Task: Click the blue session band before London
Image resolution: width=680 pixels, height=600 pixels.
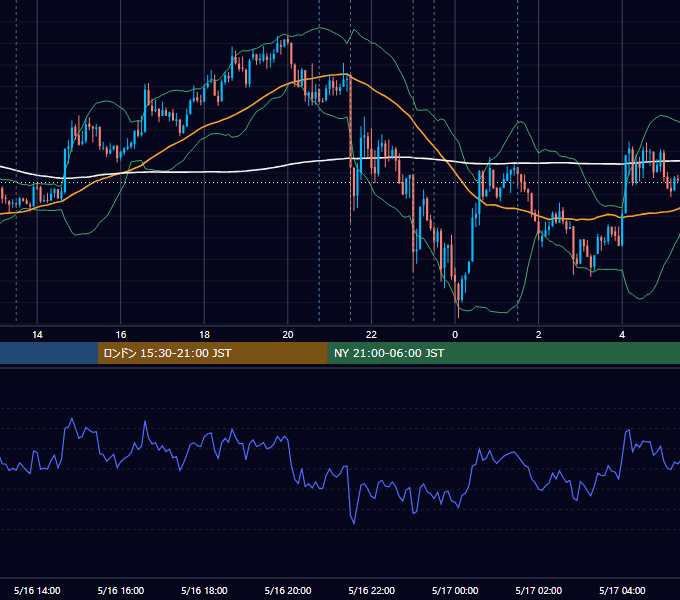Action: point(49,353)
